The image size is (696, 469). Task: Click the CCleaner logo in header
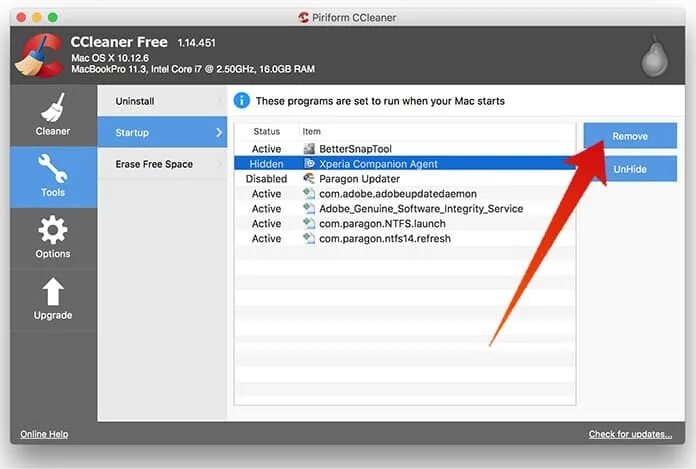(x=39, y=55)
